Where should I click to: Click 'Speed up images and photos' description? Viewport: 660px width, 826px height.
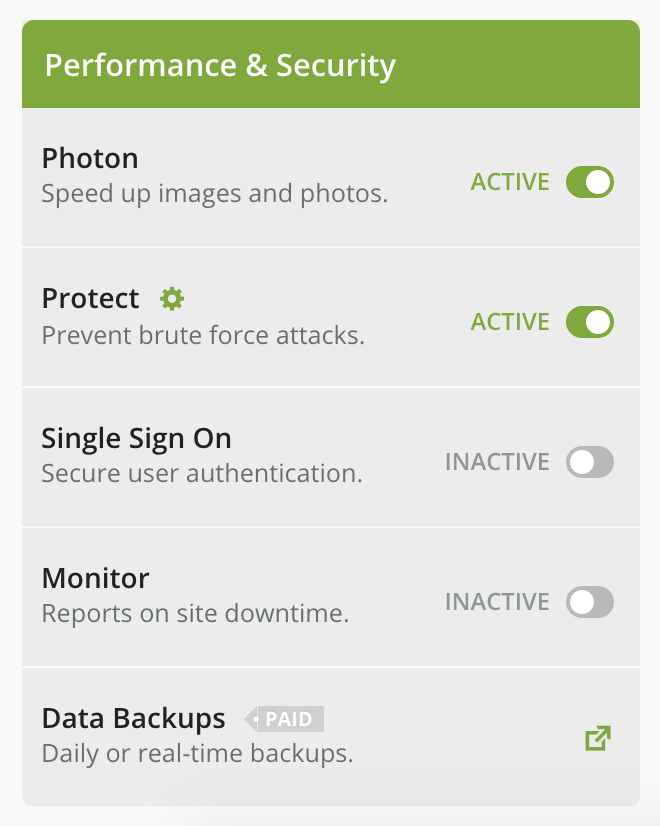click(x=215, y=194)
